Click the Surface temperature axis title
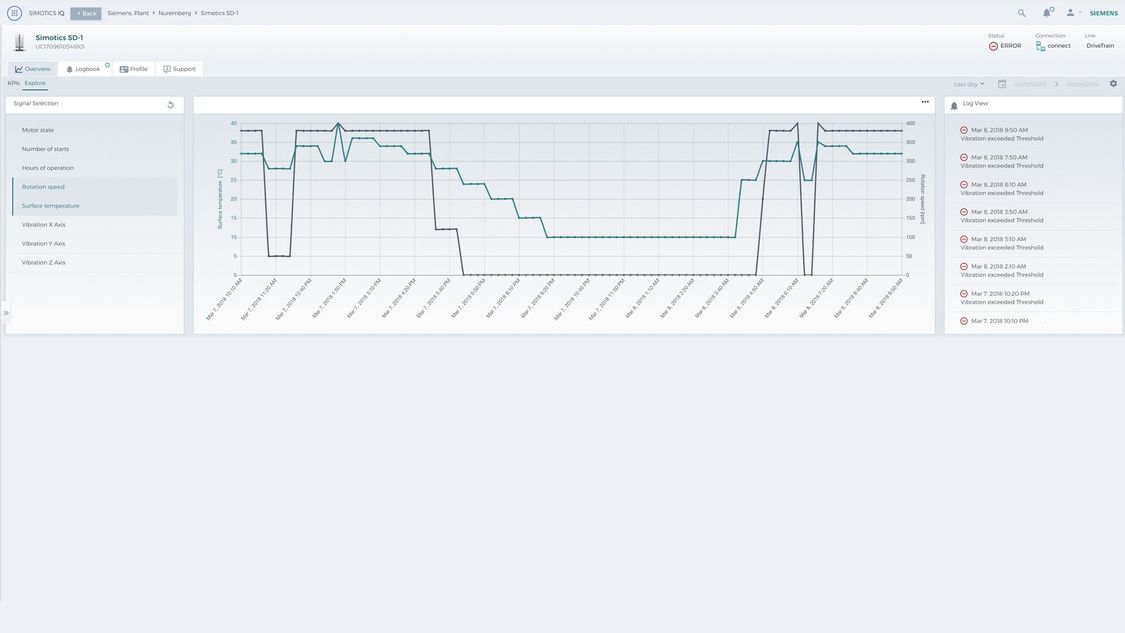1125x633 pixels. [x=220, y=199]
